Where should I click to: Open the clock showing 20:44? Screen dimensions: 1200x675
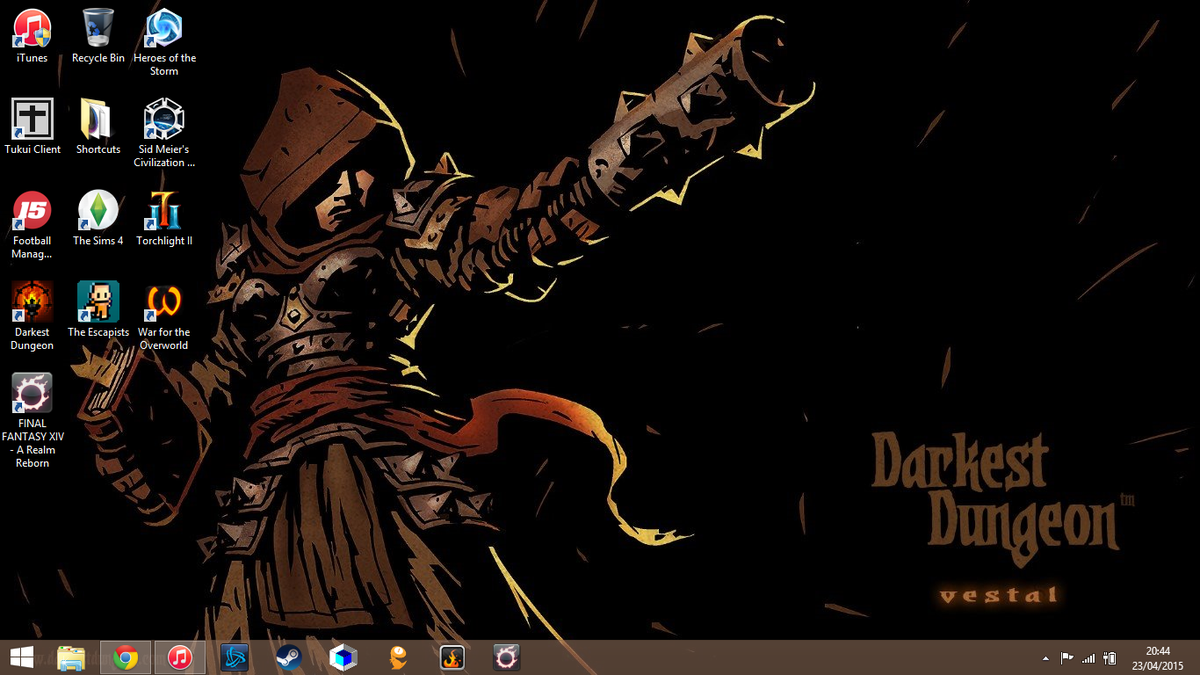1157,657
